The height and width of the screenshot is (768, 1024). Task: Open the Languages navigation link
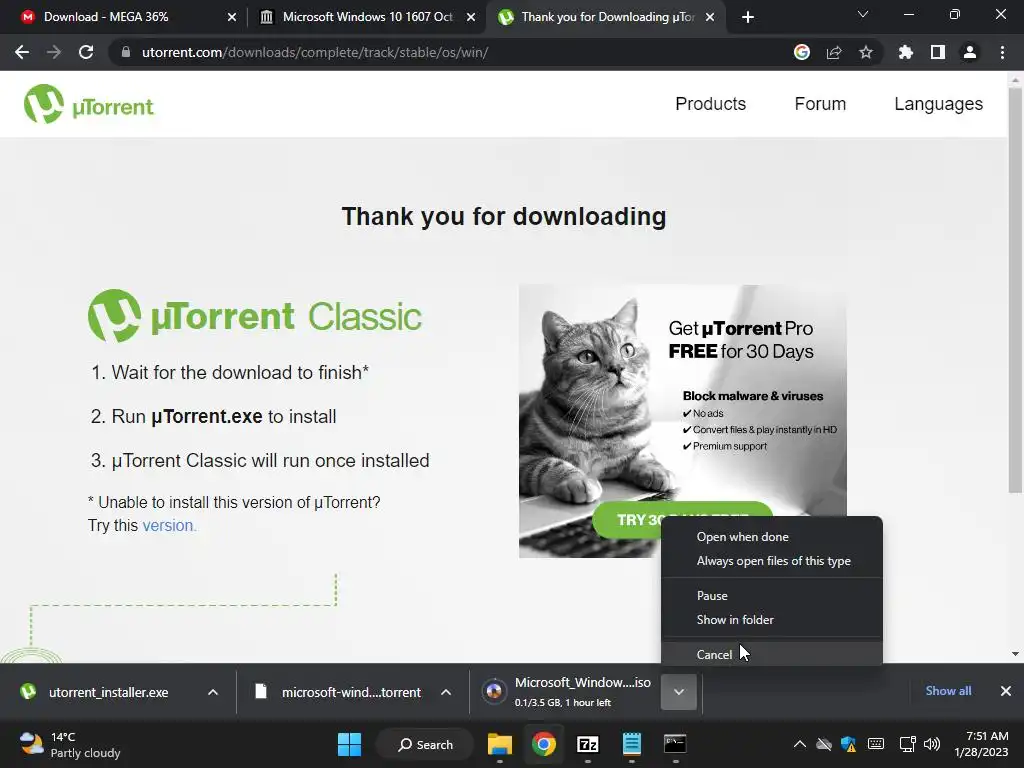938,104
